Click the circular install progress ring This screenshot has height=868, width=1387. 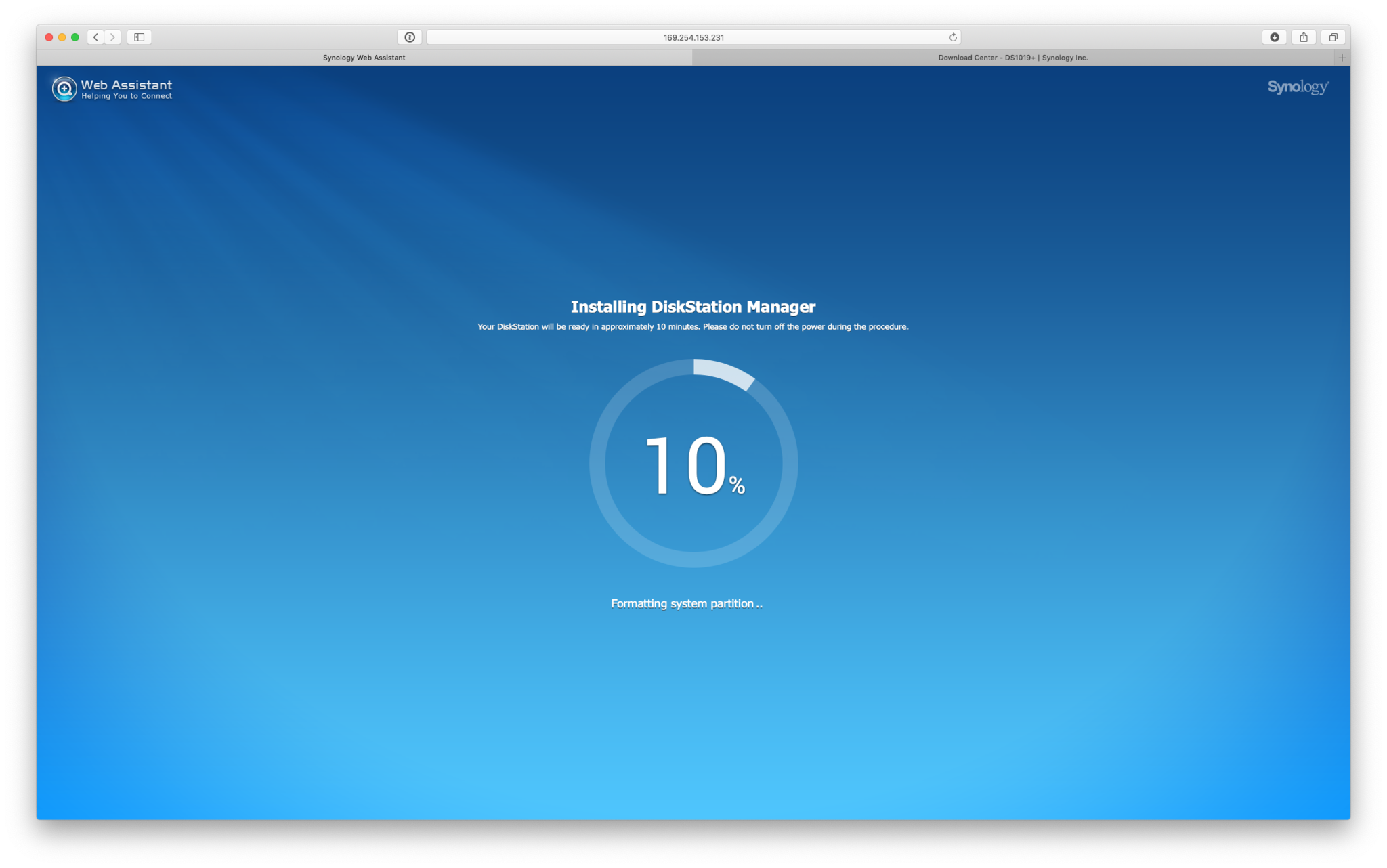(x=693, y=463)
